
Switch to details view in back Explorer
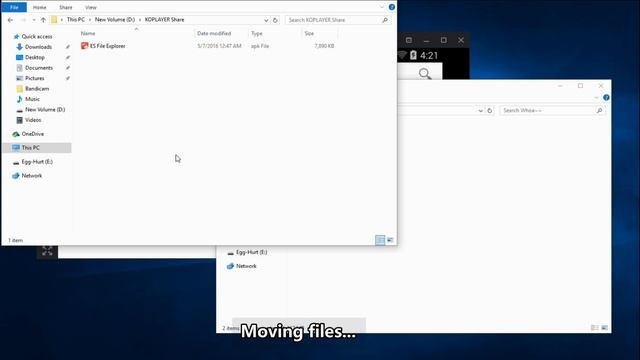coord(595,328)
